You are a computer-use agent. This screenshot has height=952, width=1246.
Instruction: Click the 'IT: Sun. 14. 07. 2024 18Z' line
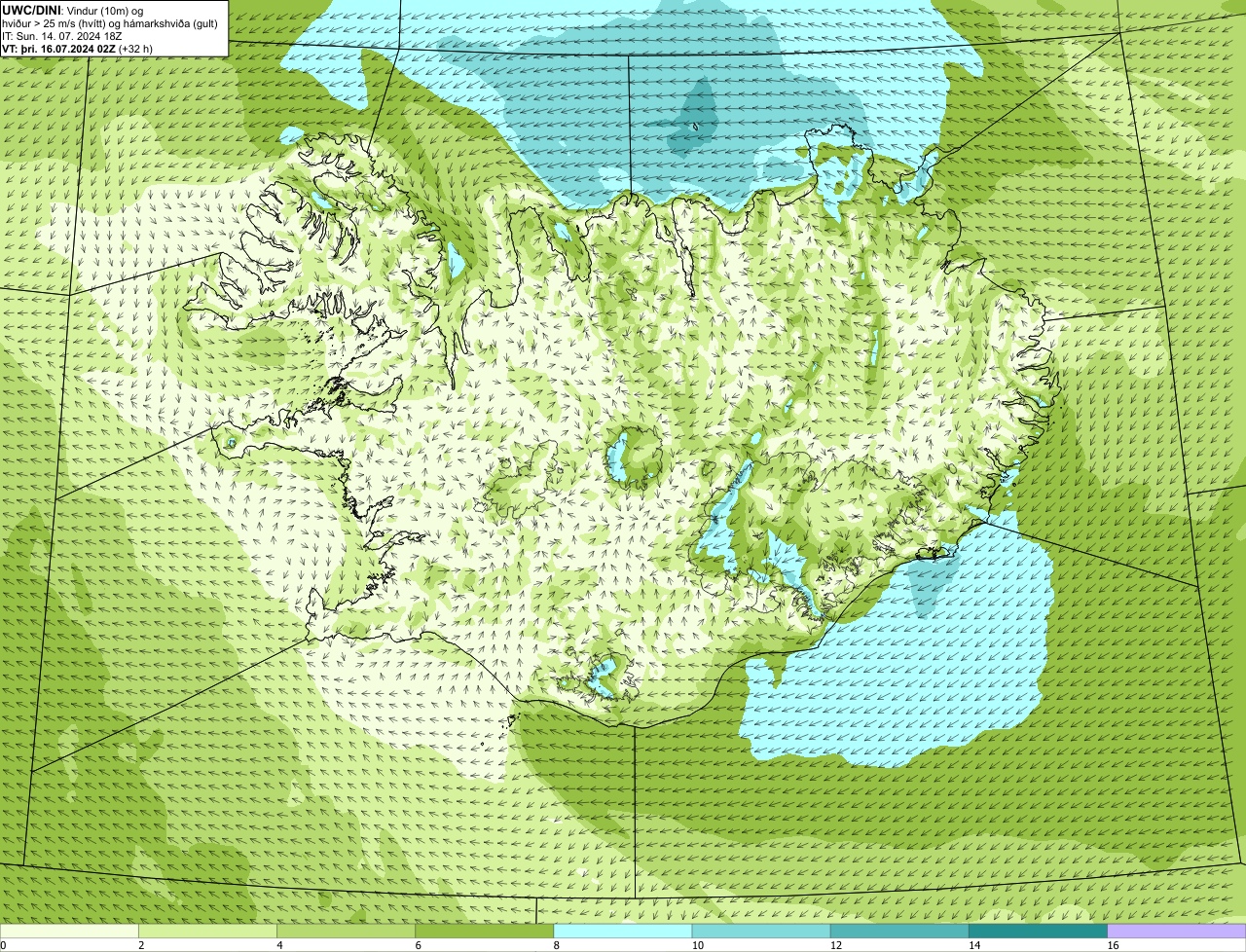coord(62,35)
